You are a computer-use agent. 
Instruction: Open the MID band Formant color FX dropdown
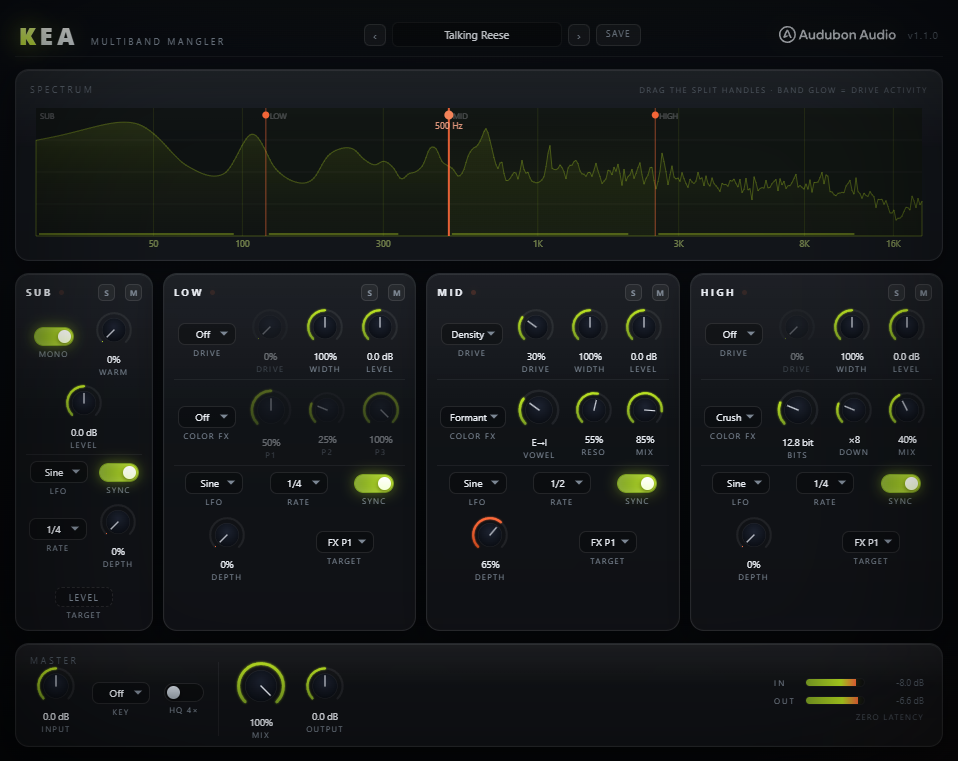473,417
